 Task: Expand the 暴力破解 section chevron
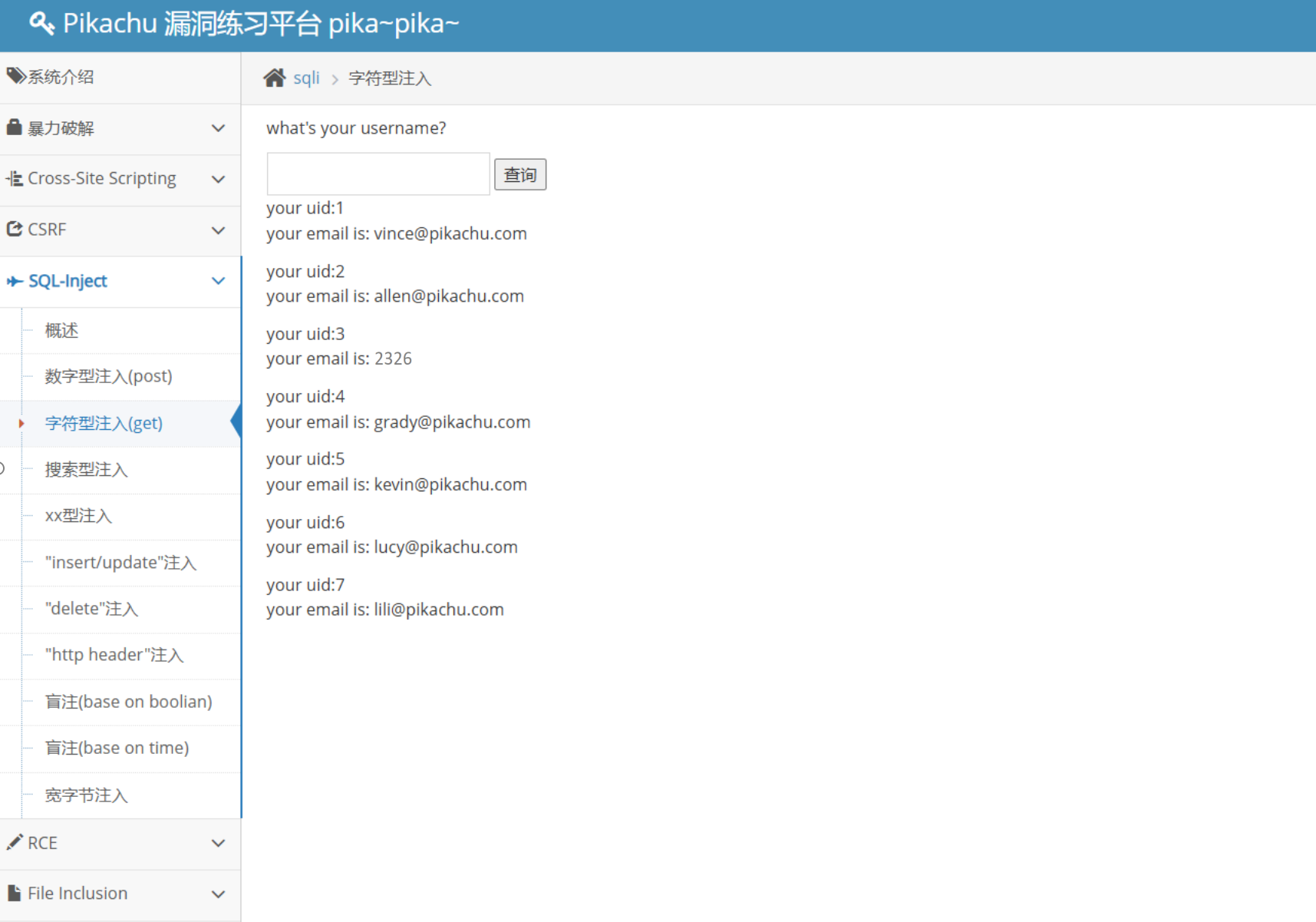coord(219,128)
